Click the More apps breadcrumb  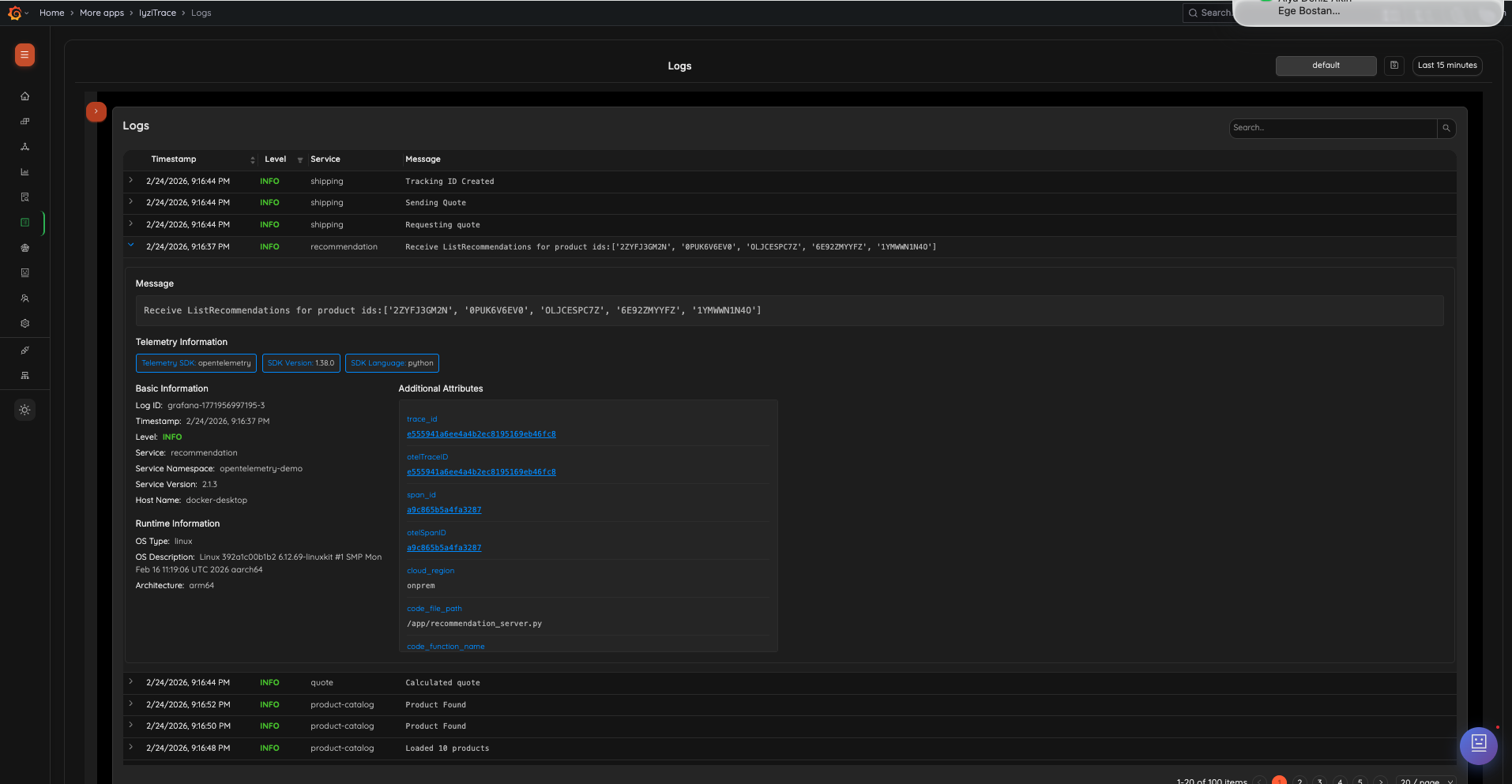tap(102, 13)
